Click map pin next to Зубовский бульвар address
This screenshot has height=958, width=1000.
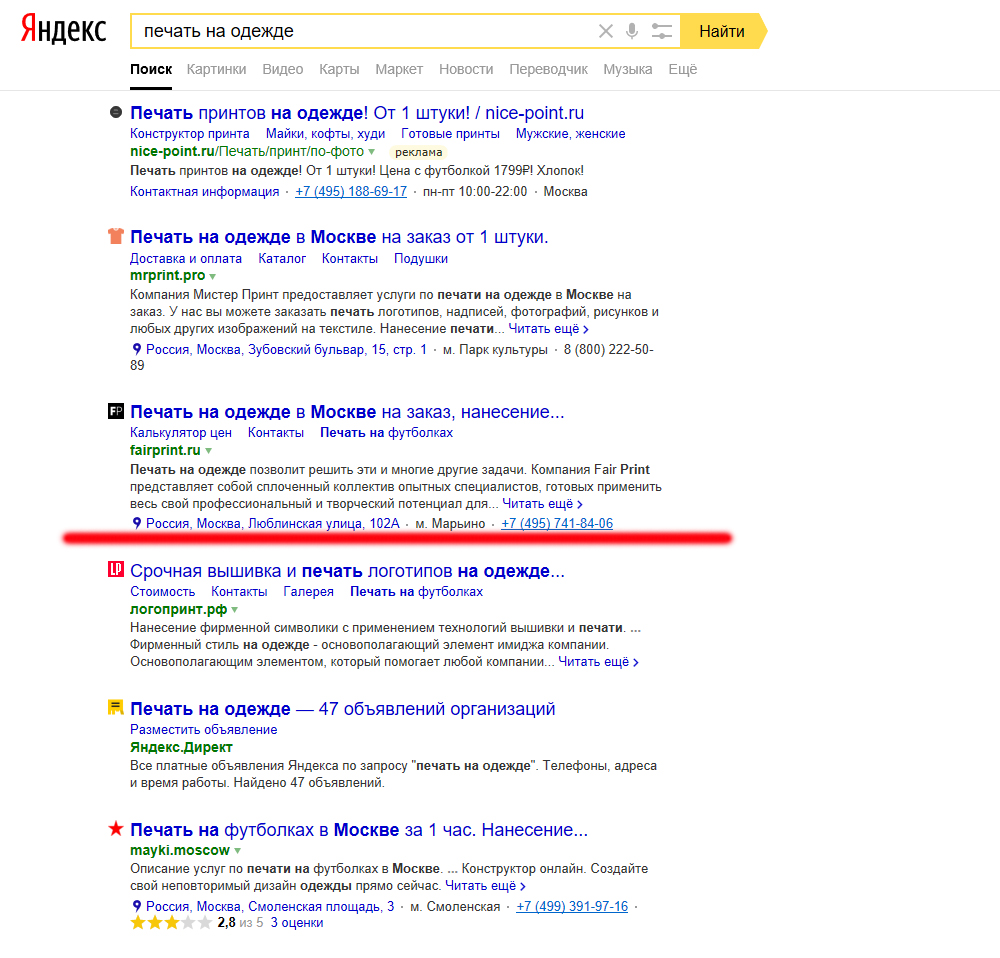[136, 349]
